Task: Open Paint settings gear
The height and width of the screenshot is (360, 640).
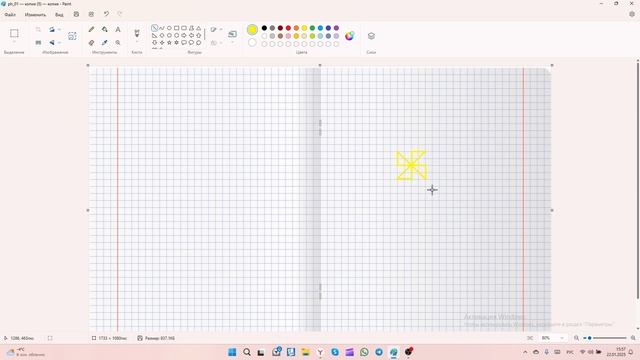Action: tap(632, 14)
